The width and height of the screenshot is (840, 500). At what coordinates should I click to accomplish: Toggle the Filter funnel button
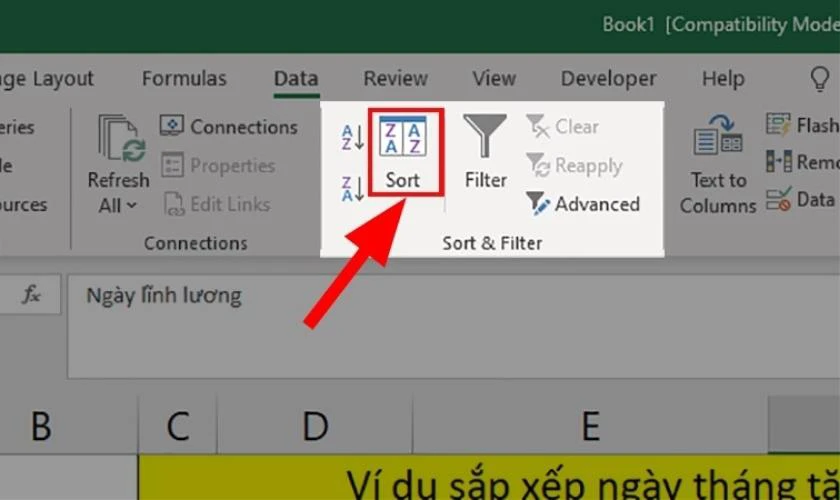pos(485,153)
